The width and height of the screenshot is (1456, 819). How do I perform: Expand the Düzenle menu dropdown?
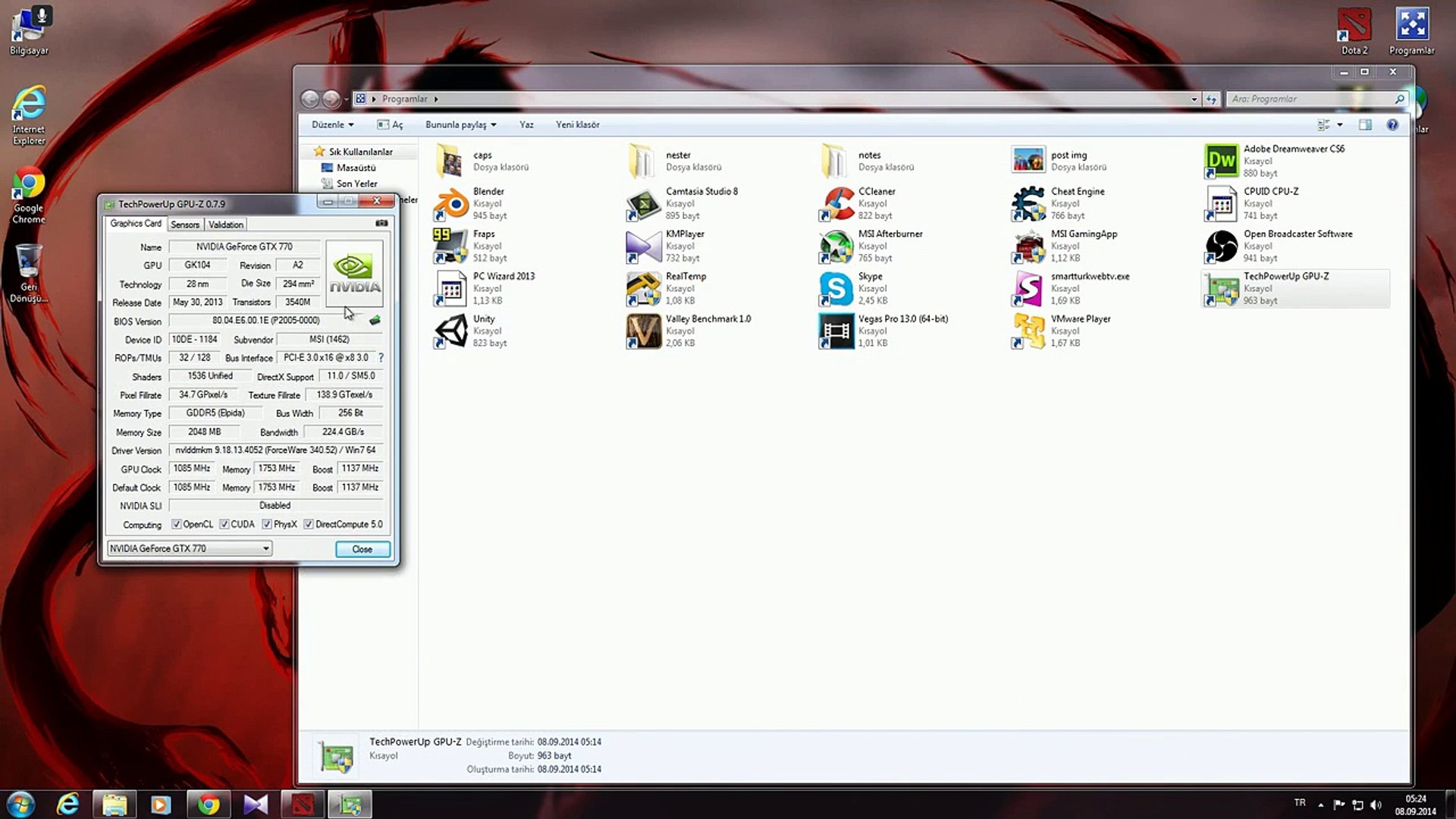pos(332,124)
